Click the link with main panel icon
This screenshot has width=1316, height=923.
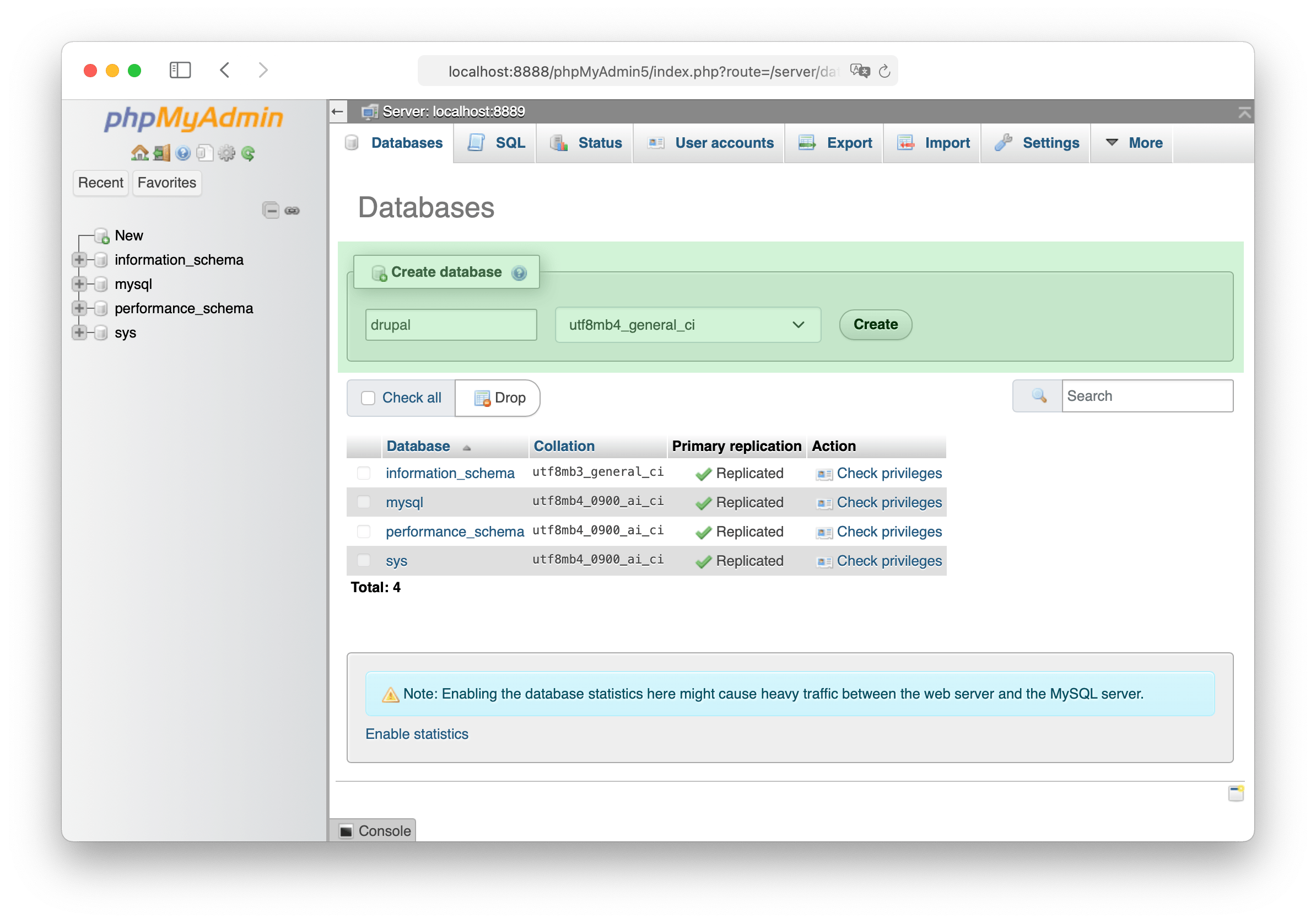click(292, 211)
